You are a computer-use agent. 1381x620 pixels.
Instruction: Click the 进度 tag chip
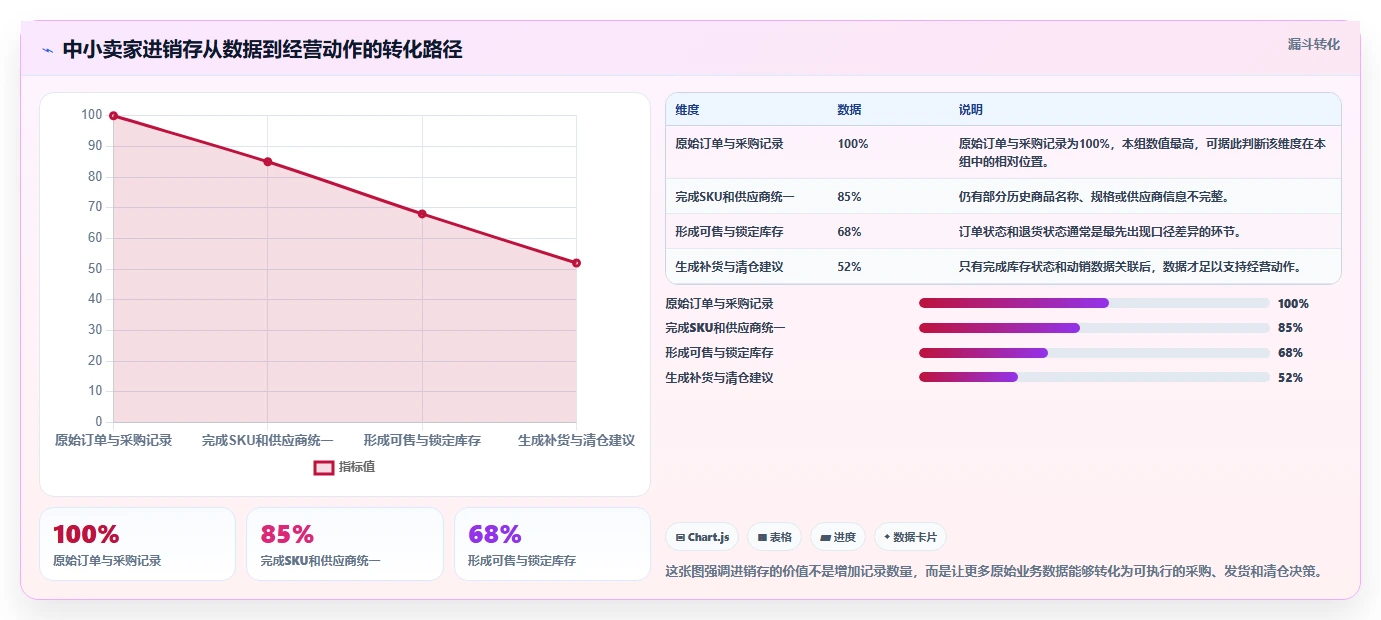pyautogui.click(x=838, y=537)
